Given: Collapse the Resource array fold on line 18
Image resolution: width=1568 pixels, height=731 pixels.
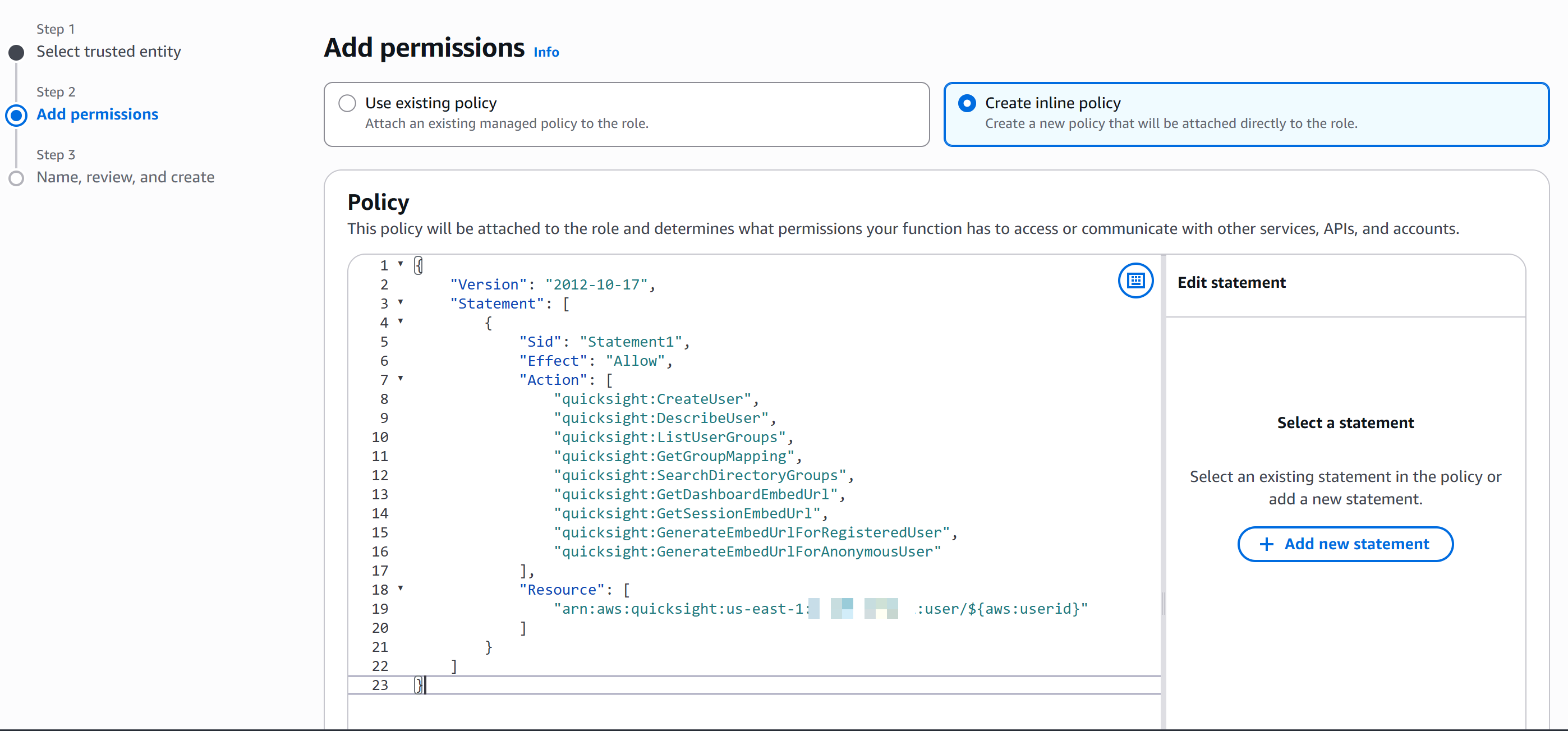Looking at the screenshot, I should pos(401,589).
